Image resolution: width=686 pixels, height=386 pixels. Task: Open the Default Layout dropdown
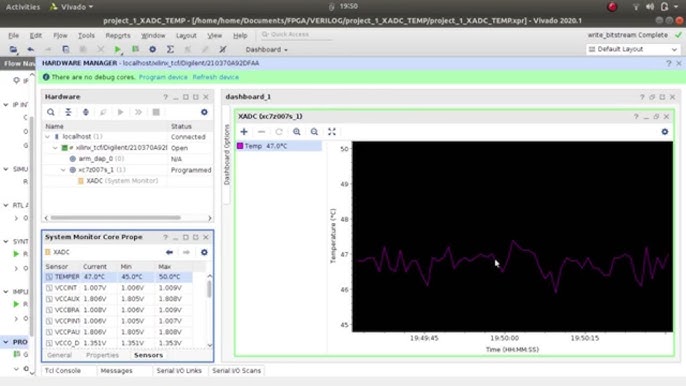point(633,49)
